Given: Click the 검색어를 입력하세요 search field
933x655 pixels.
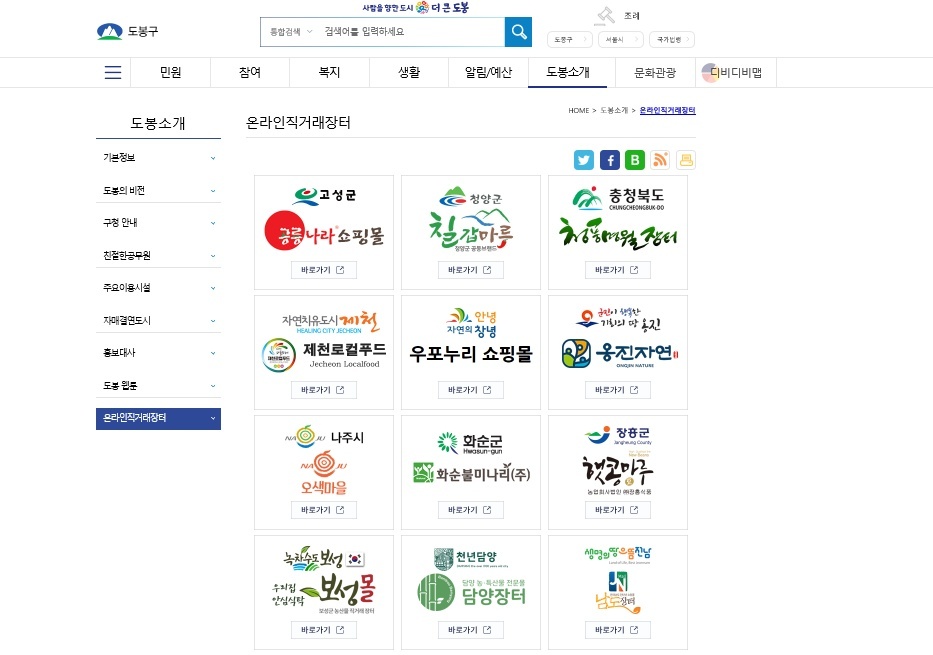Looking at the screenshot, I should pos(410,32).
